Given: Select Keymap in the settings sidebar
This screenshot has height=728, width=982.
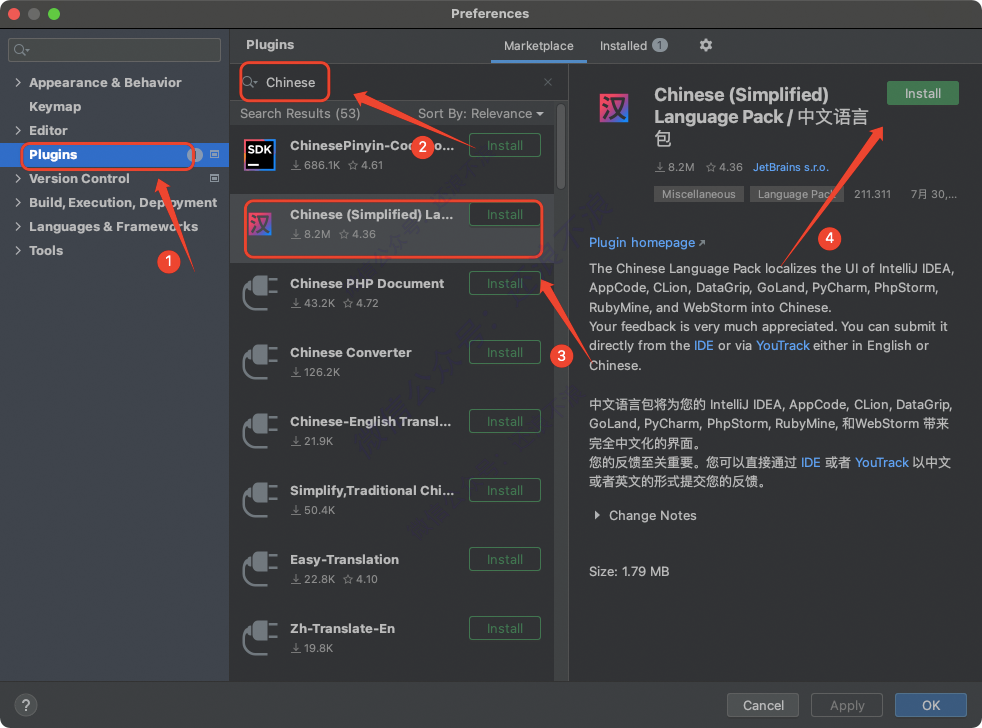Looking at the screenshot, I should (55, 107).
